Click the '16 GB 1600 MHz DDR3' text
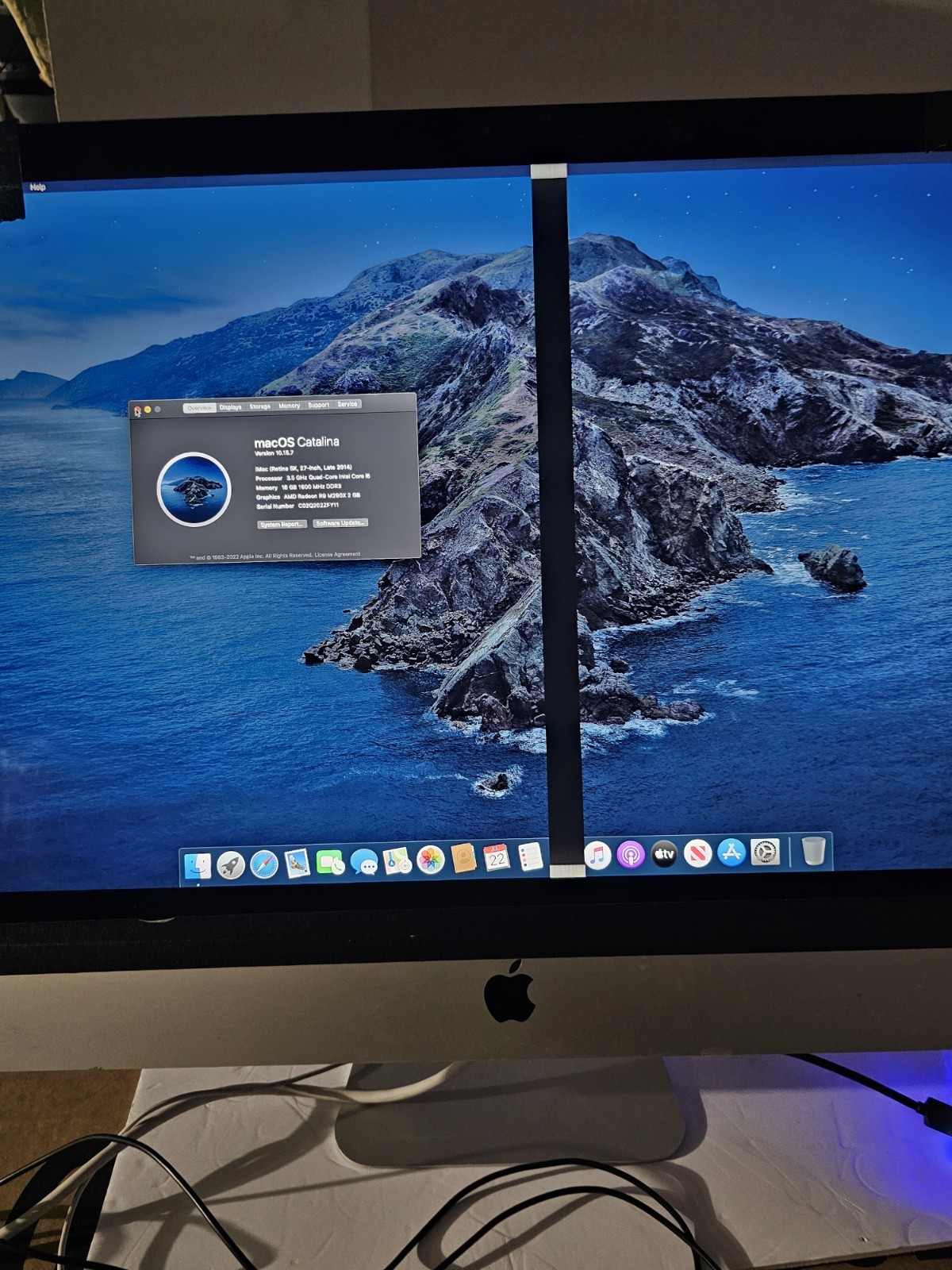 click(x=311, y=487)
